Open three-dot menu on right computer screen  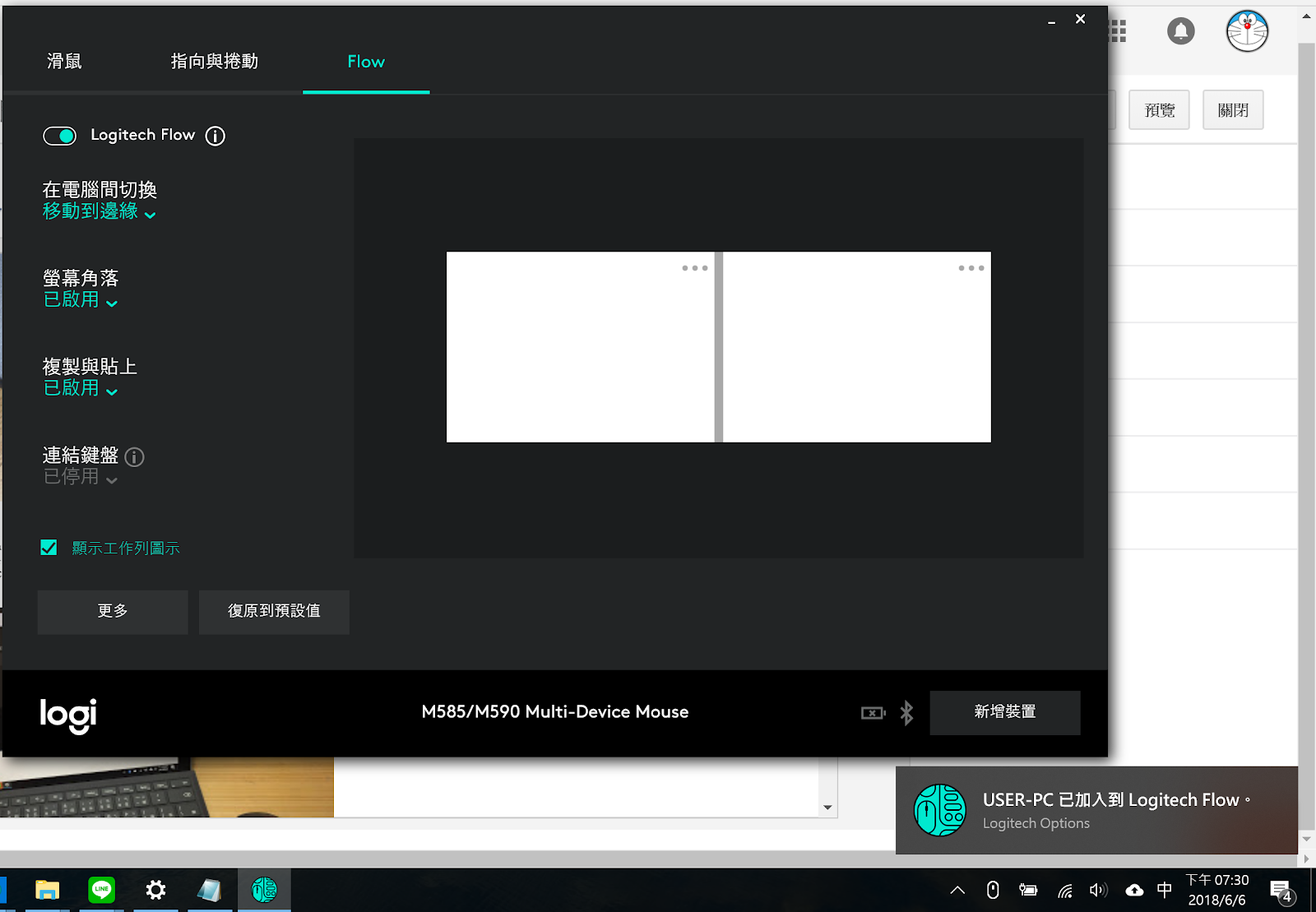point(971,268)
